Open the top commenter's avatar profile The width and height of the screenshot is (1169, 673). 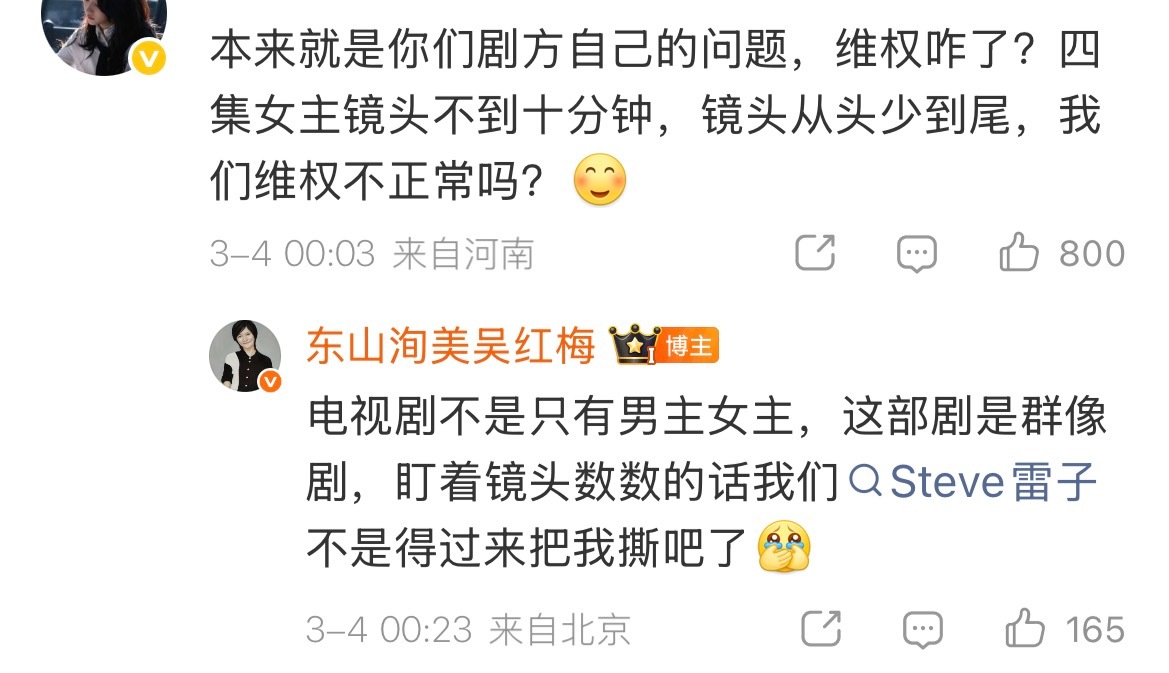(x=104, y=34)
